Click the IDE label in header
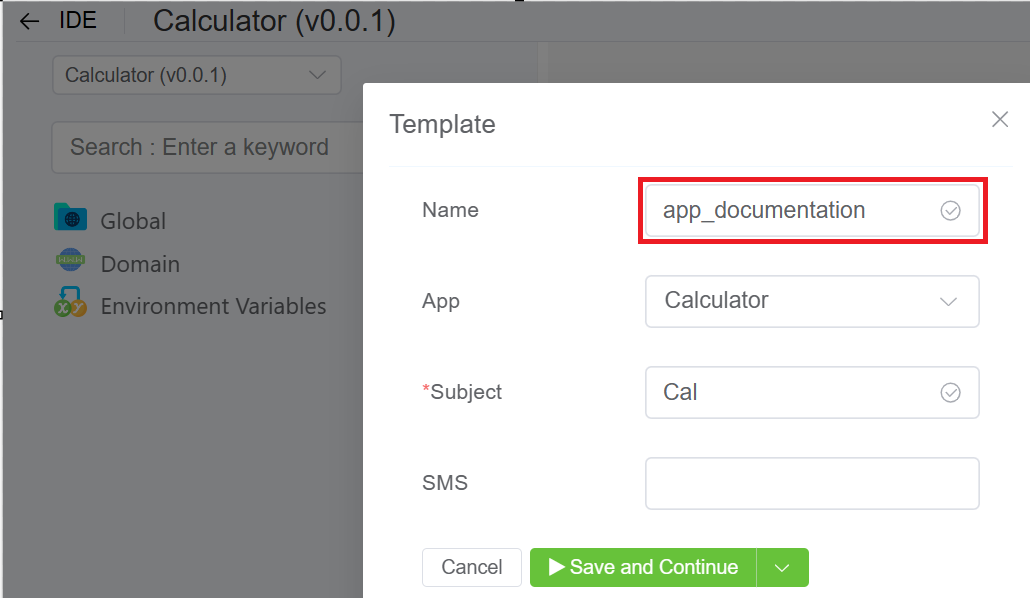 [x=78, y=21]
